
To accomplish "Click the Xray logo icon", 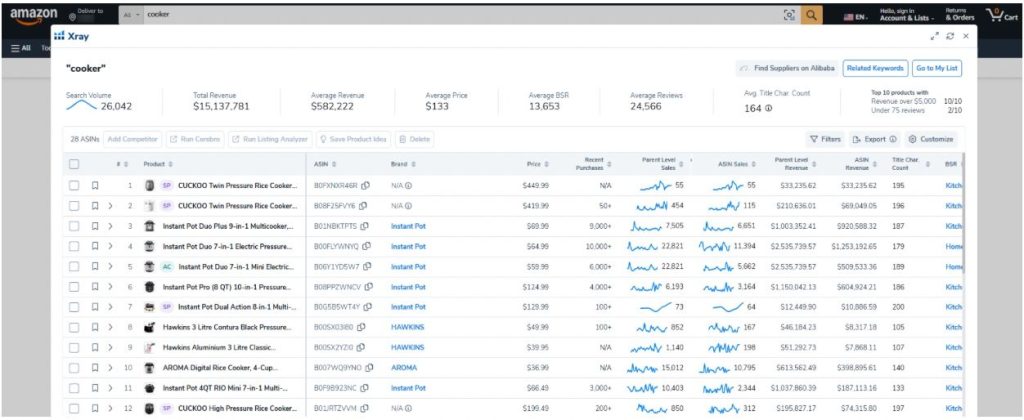I will click(59, 37).
